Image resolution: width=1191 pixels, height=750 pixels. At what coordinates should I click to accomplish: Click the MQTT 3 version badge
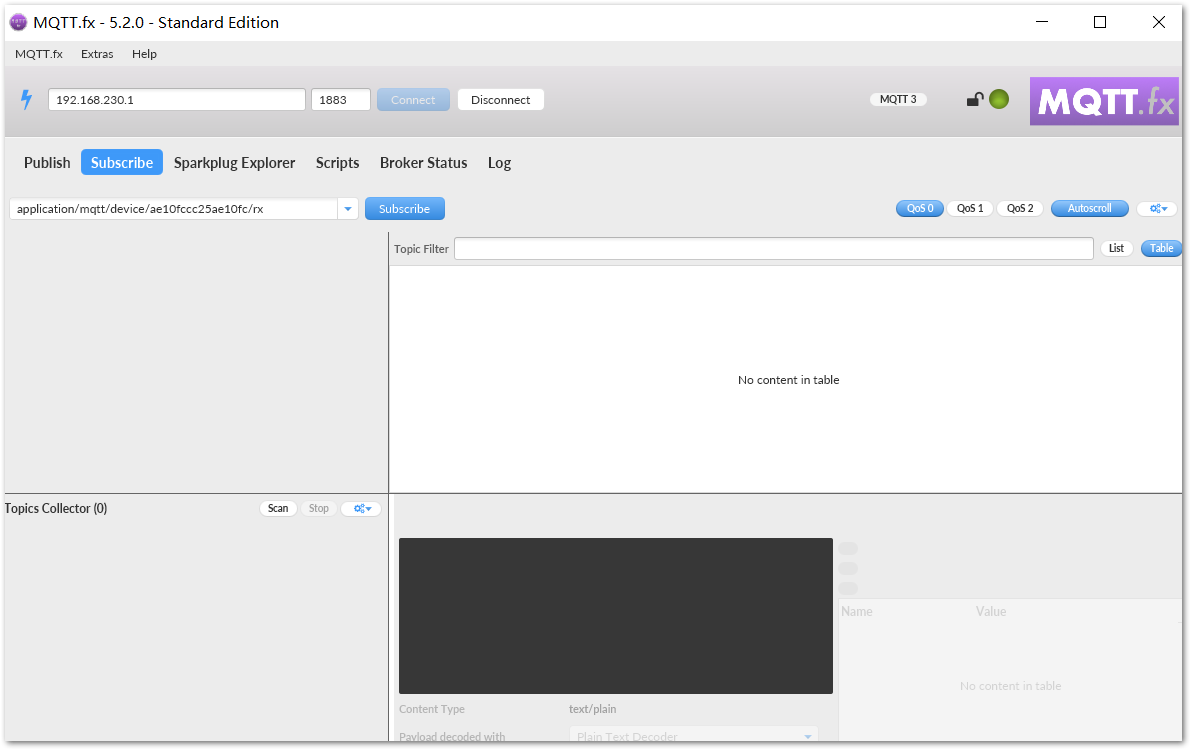(x=898, y=100)
